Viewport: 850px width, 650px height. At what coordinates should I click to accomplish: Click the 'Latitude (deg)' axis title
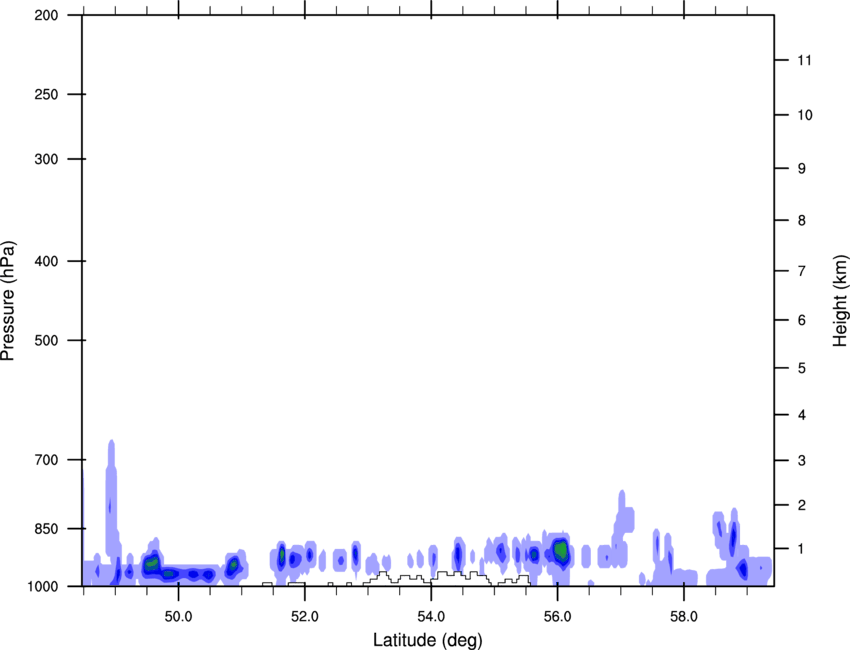(428, 640)
